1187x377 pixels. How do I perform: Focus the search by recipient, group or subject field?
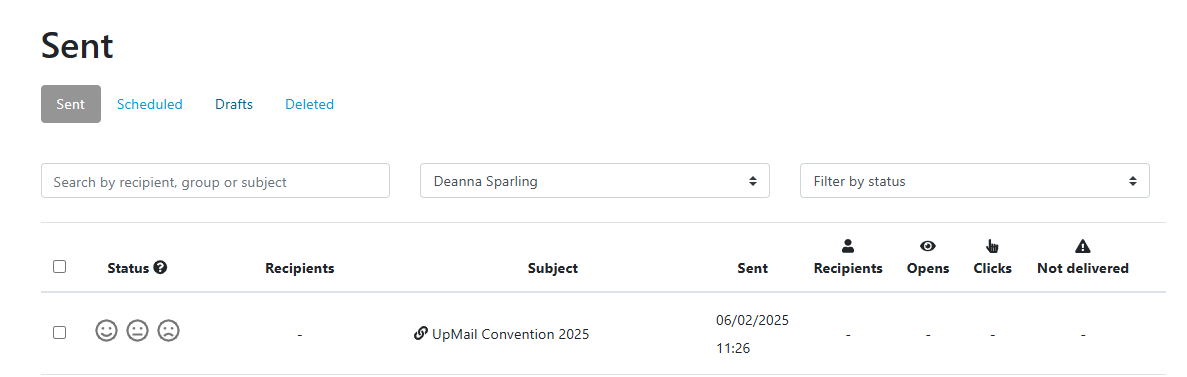[216, 181]
